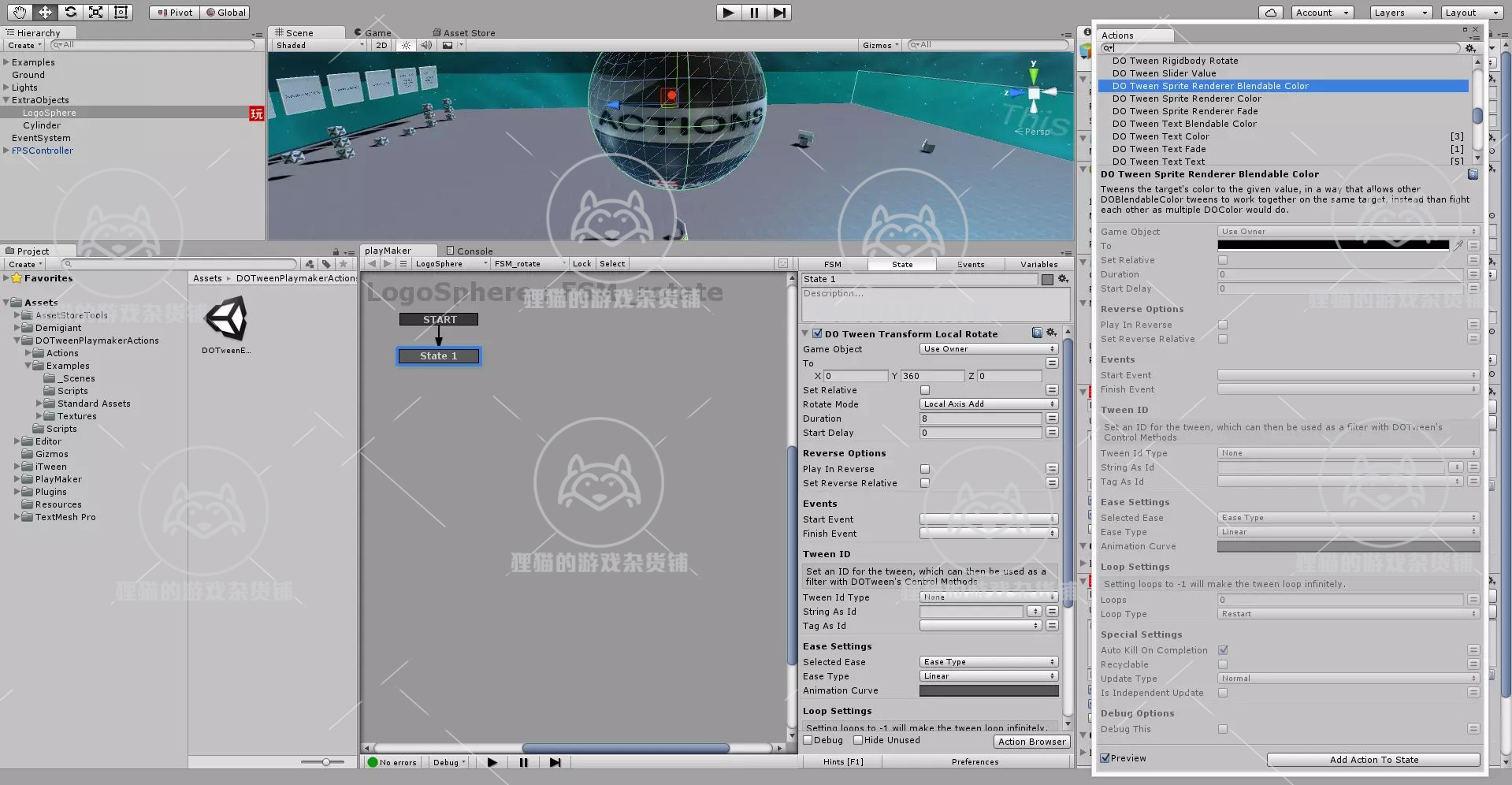
Task: Select the Move tool
Action: click(x=45, y=12)
